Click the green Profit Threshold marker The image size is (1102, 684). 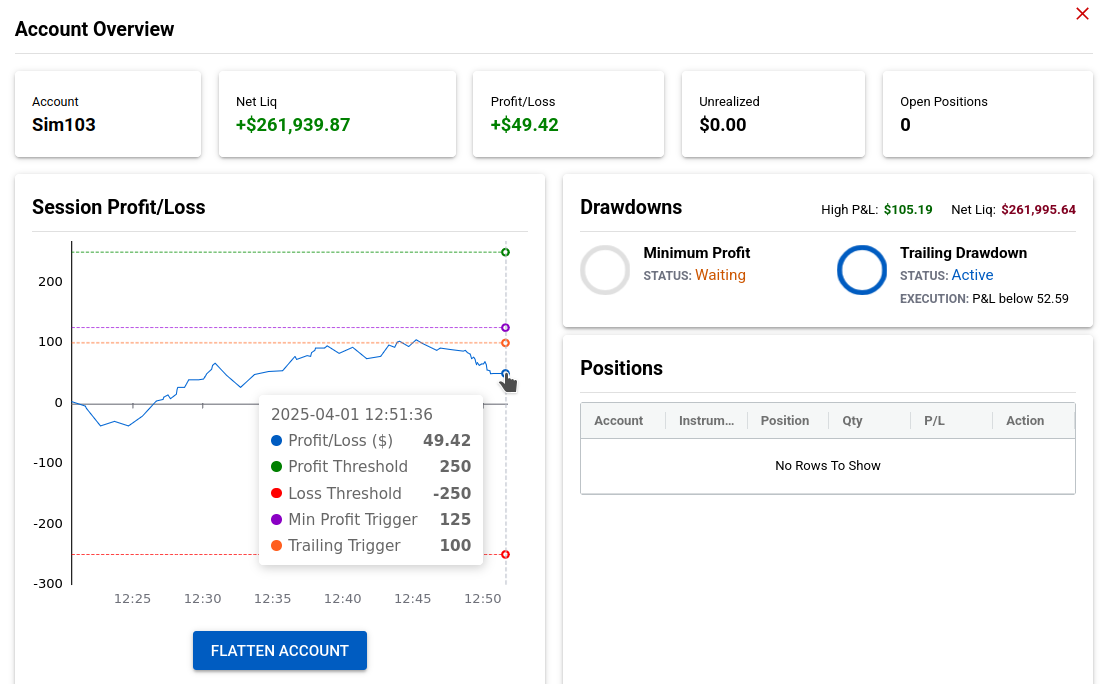click(505, 252)
